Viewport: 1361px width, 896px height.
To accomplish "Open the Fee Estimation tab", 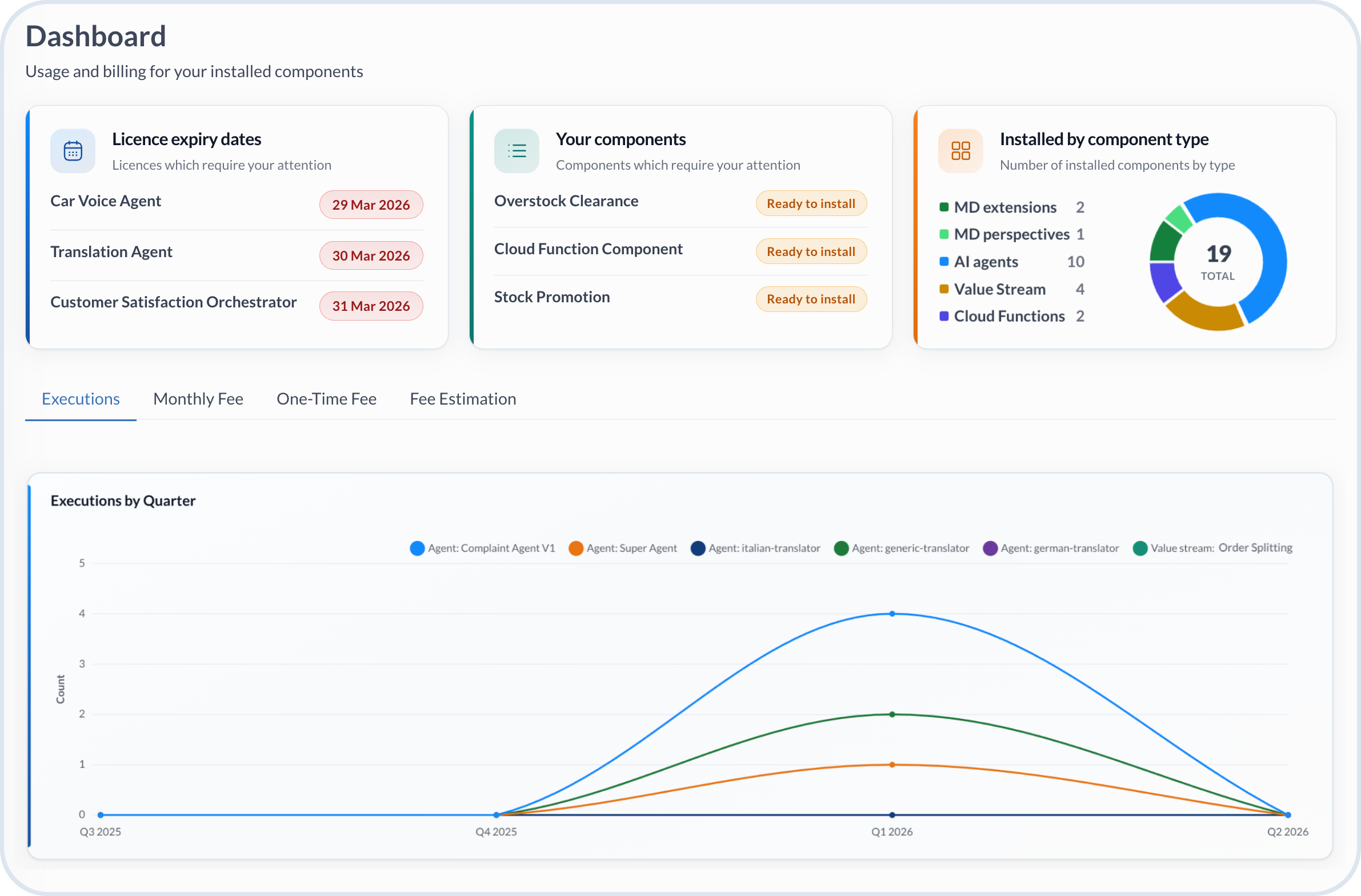I will [463, 399].
